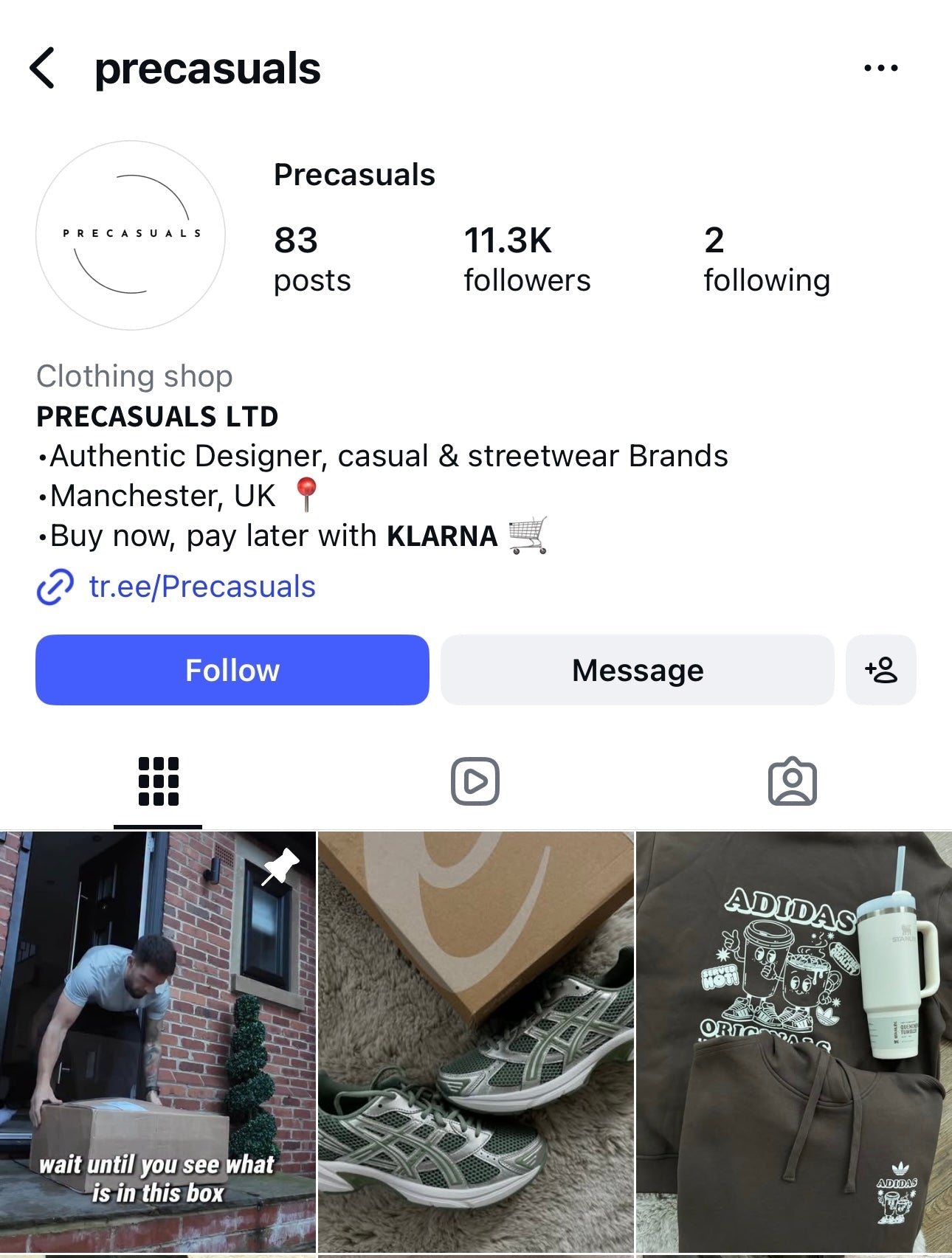Select the grid posts view icon
Screen dimensions: 952x1258
tap(158, 781)
